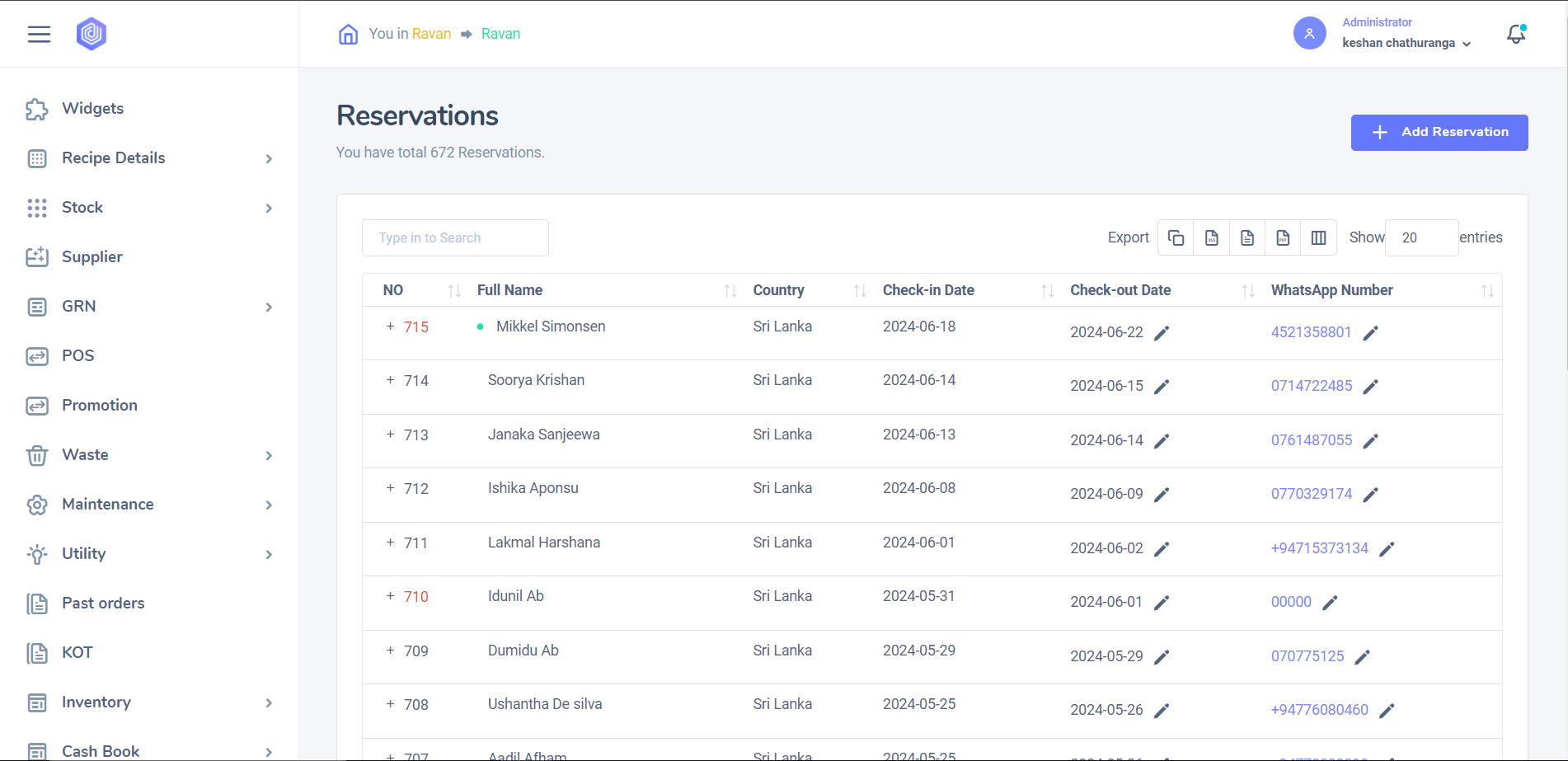The height and width of the screenshot is (761, 1568).
Task: Export reservations as CSV text file
Action: click(x=1247, y=237)
